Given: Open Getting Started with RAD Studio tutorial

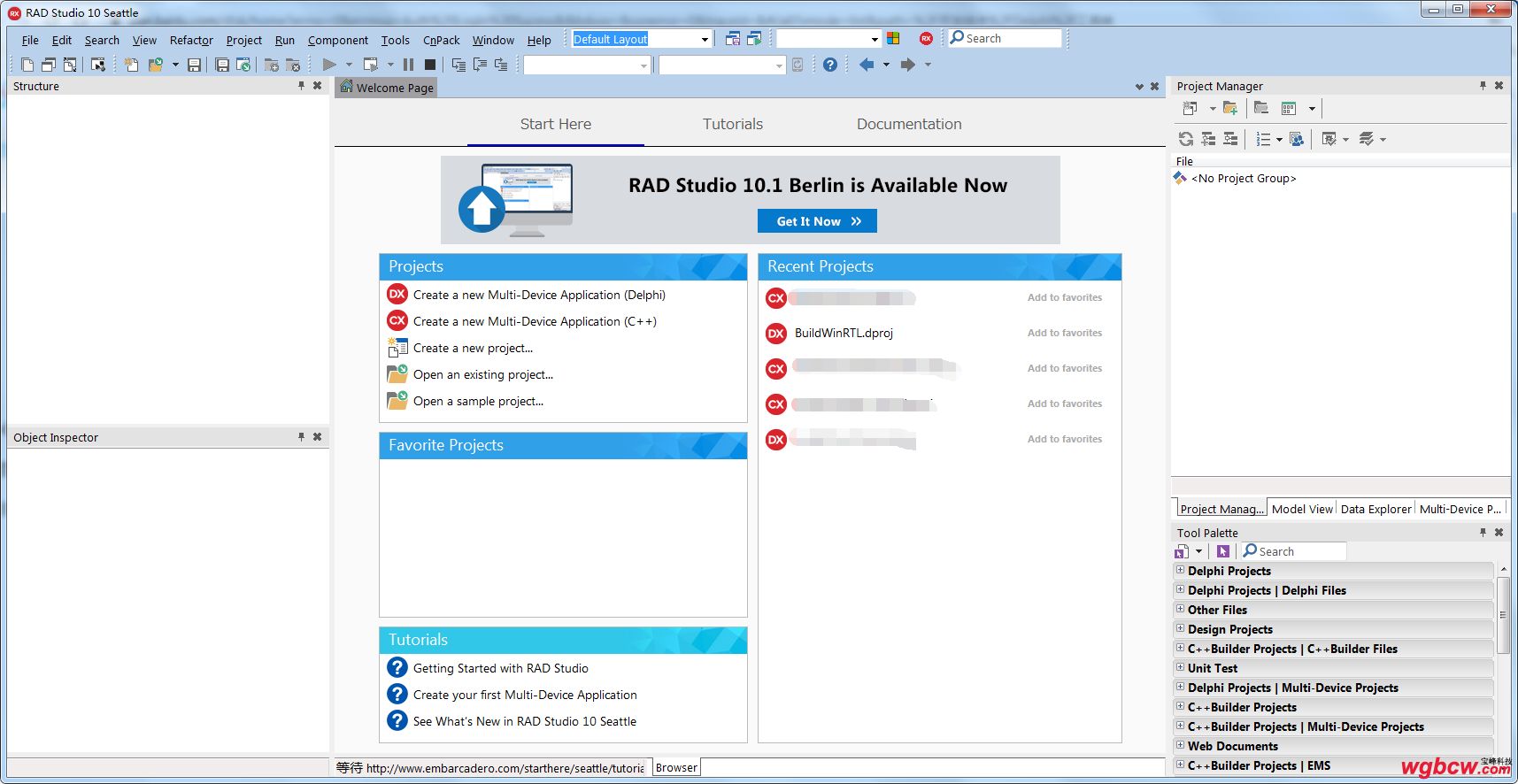Looking at the screenshot, I should [501, 668].
